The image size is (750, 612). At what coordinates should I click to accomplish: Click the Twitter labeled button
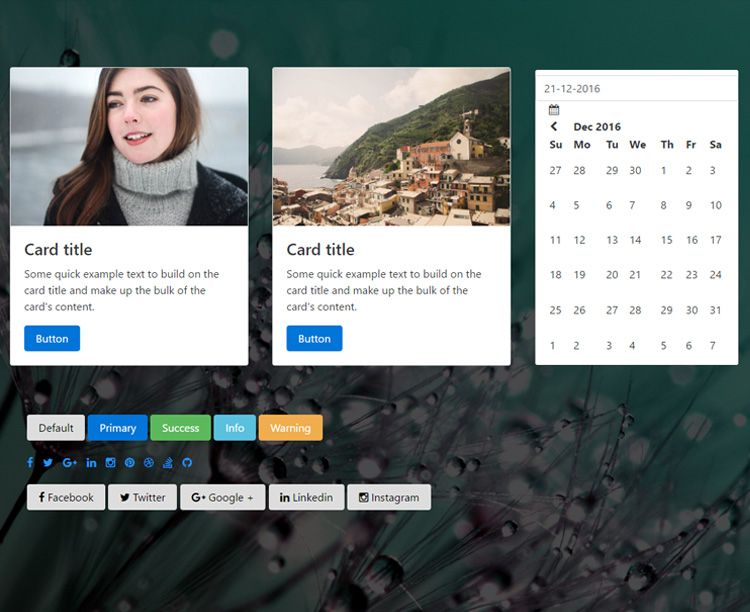point(143,497)
